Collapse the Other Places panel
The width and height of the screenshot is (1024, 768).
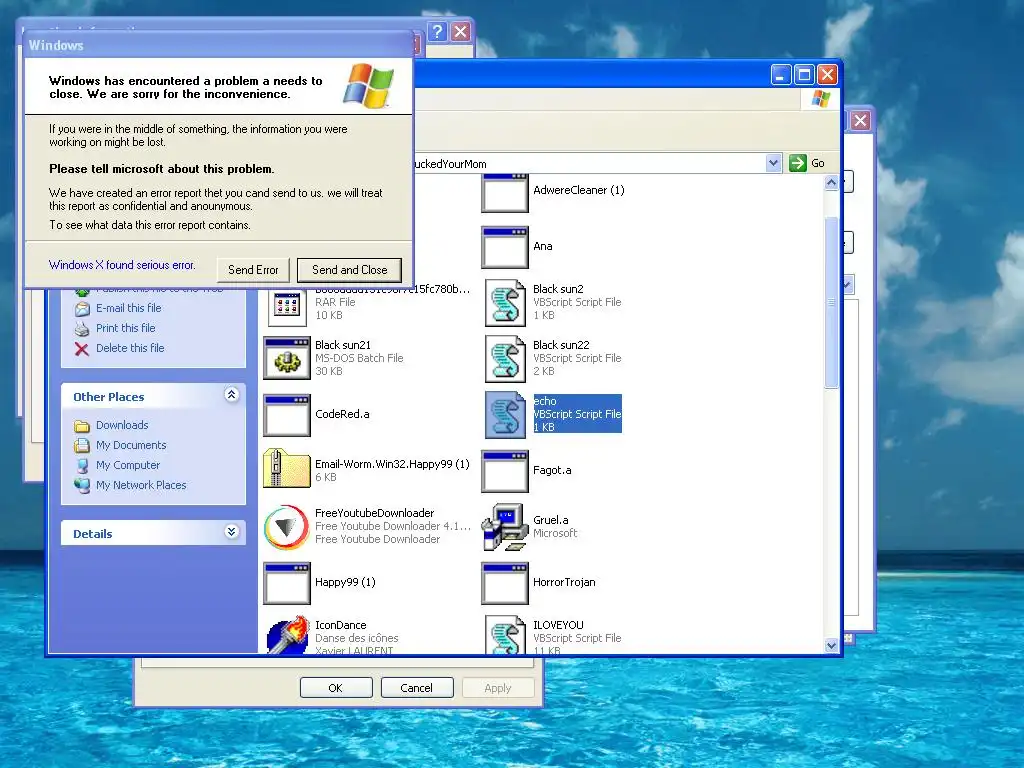pyautogui.click(x=231, y=394)
